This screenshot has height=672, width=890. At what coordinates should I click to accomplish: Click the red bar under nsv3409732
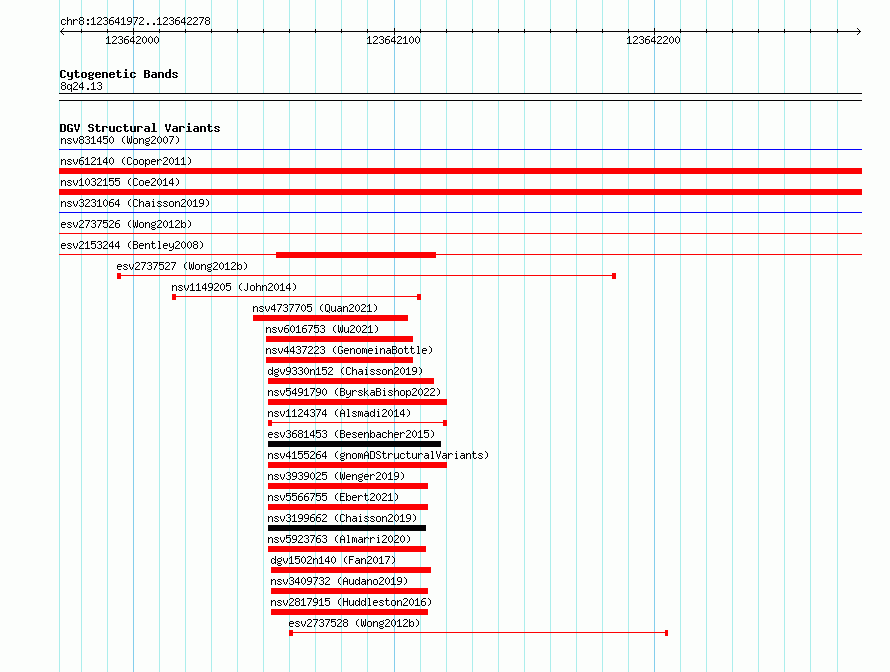(x=350, y=591)
